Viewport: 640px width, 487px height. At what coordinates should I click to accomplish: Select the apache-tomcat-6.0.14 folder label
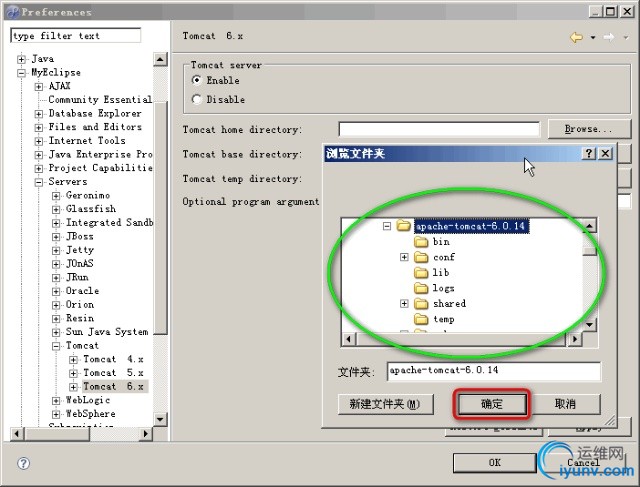(471, 226)
